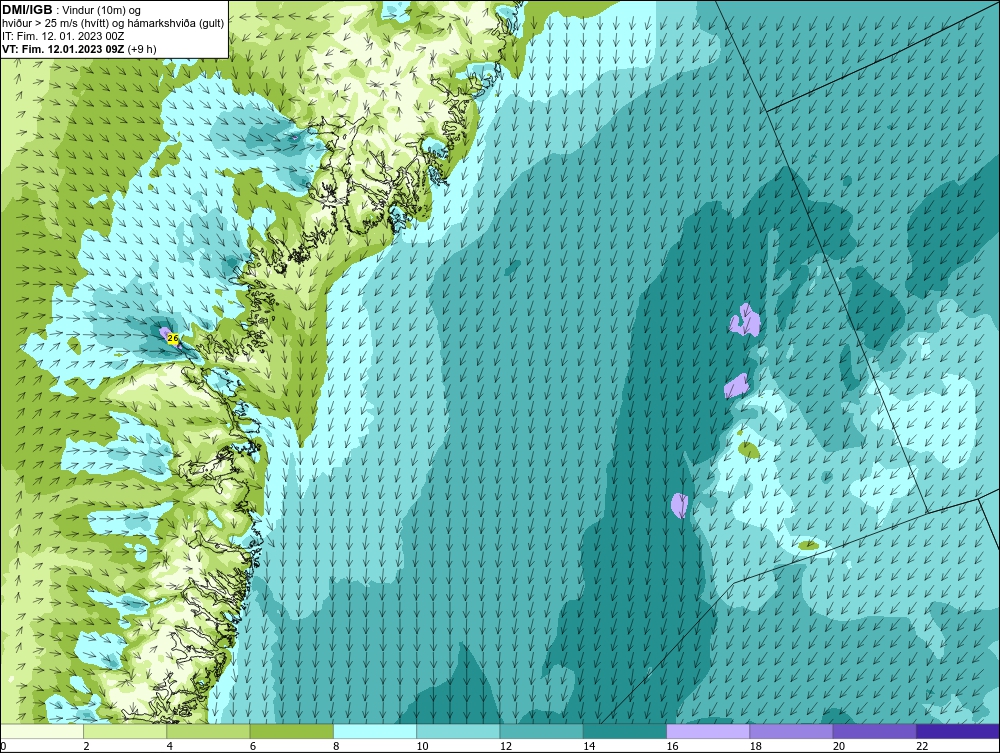Click the text 'hviður > 25 m/s (hvítt)'
Screen dimensions: 1000x753
pos(54,23)
